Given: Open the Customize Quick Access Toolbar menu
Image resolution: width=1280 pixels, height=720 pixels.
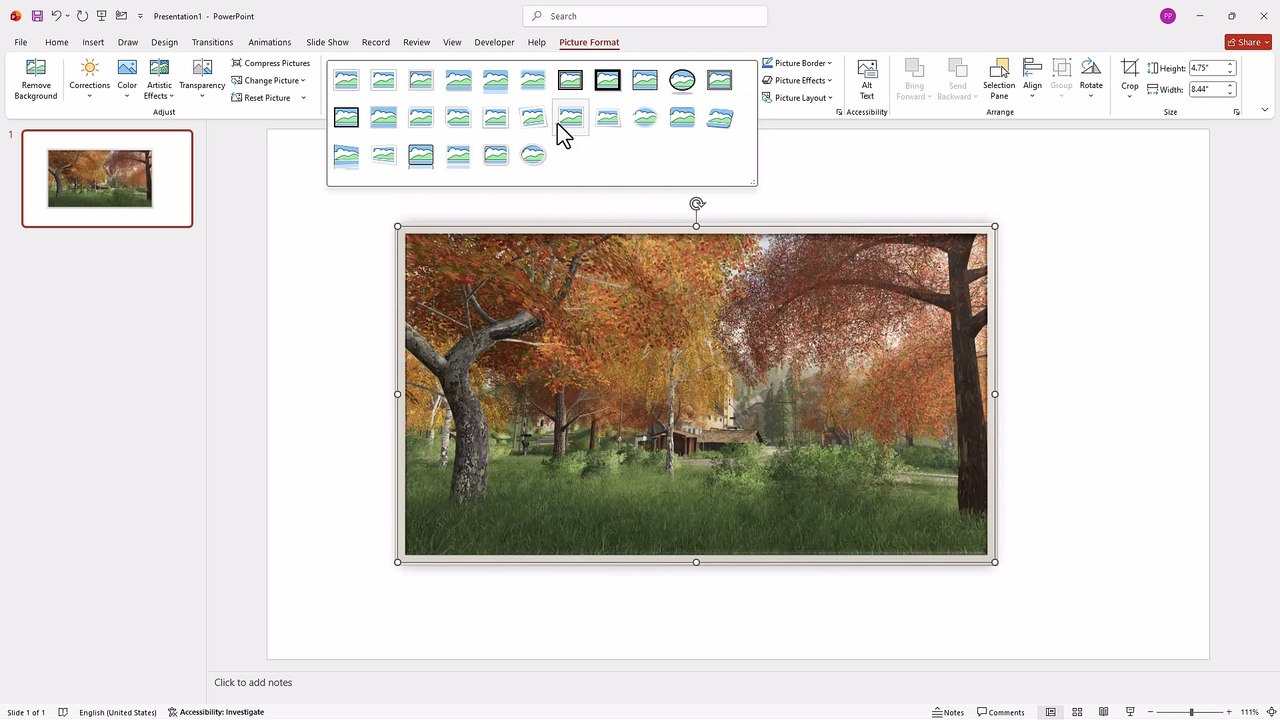Looking at the screenshot, I should 140,16.
